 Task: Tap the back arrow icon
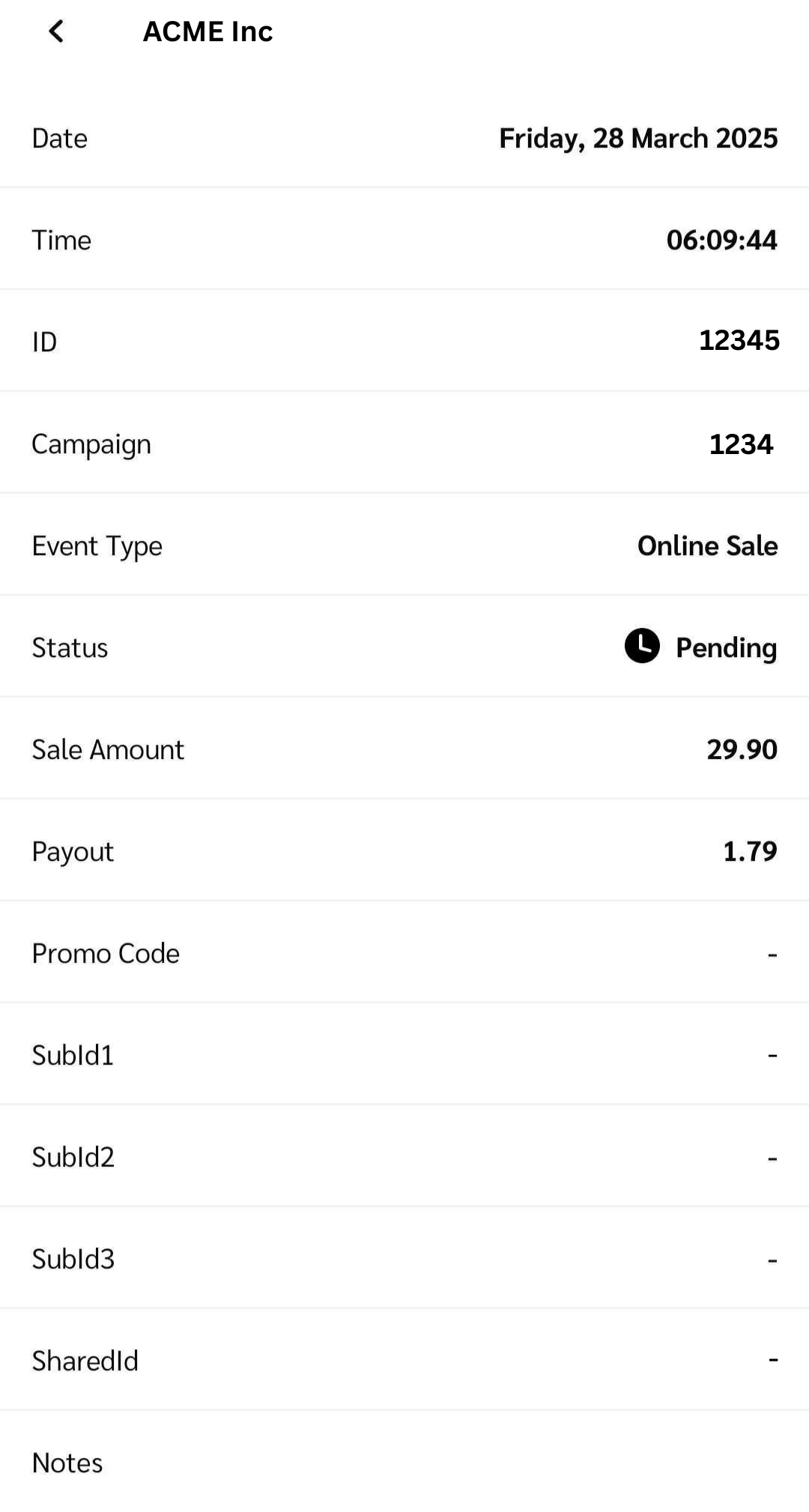[56, 31]
